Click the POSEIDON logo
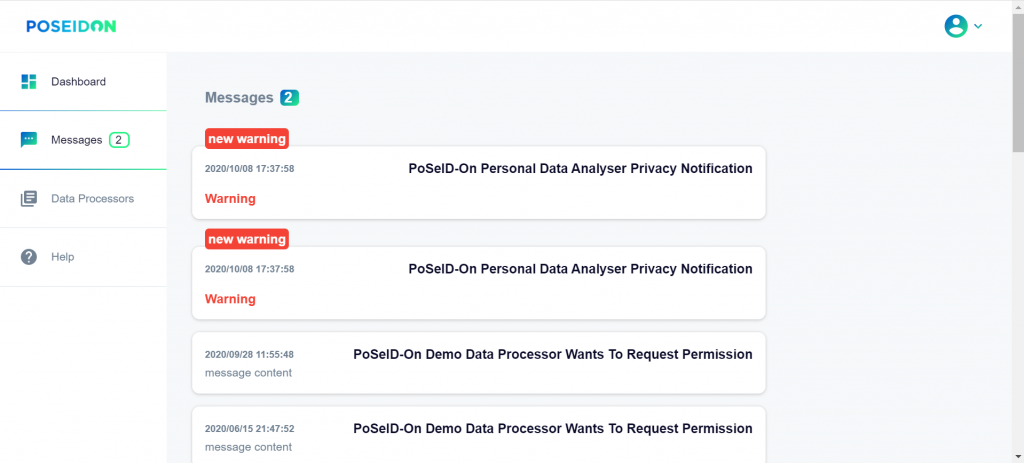The height and width of the screenshot is (463, 1024). 71,26
